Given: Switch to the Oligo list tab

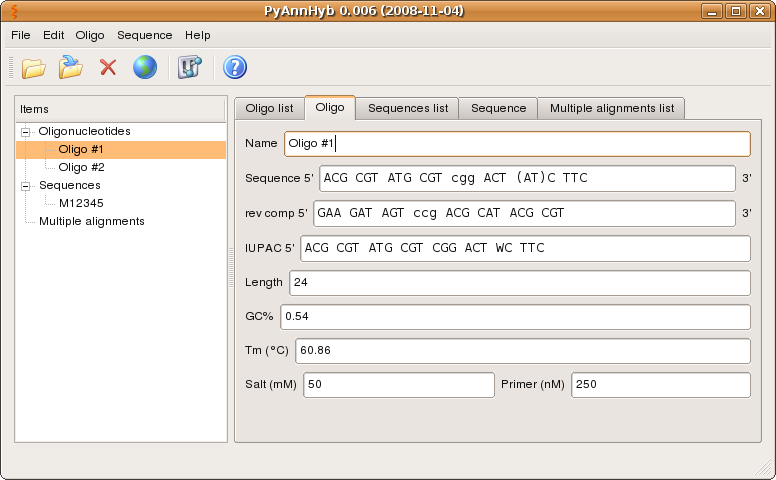Looking at the screenshot, I should tap(269, 108).
